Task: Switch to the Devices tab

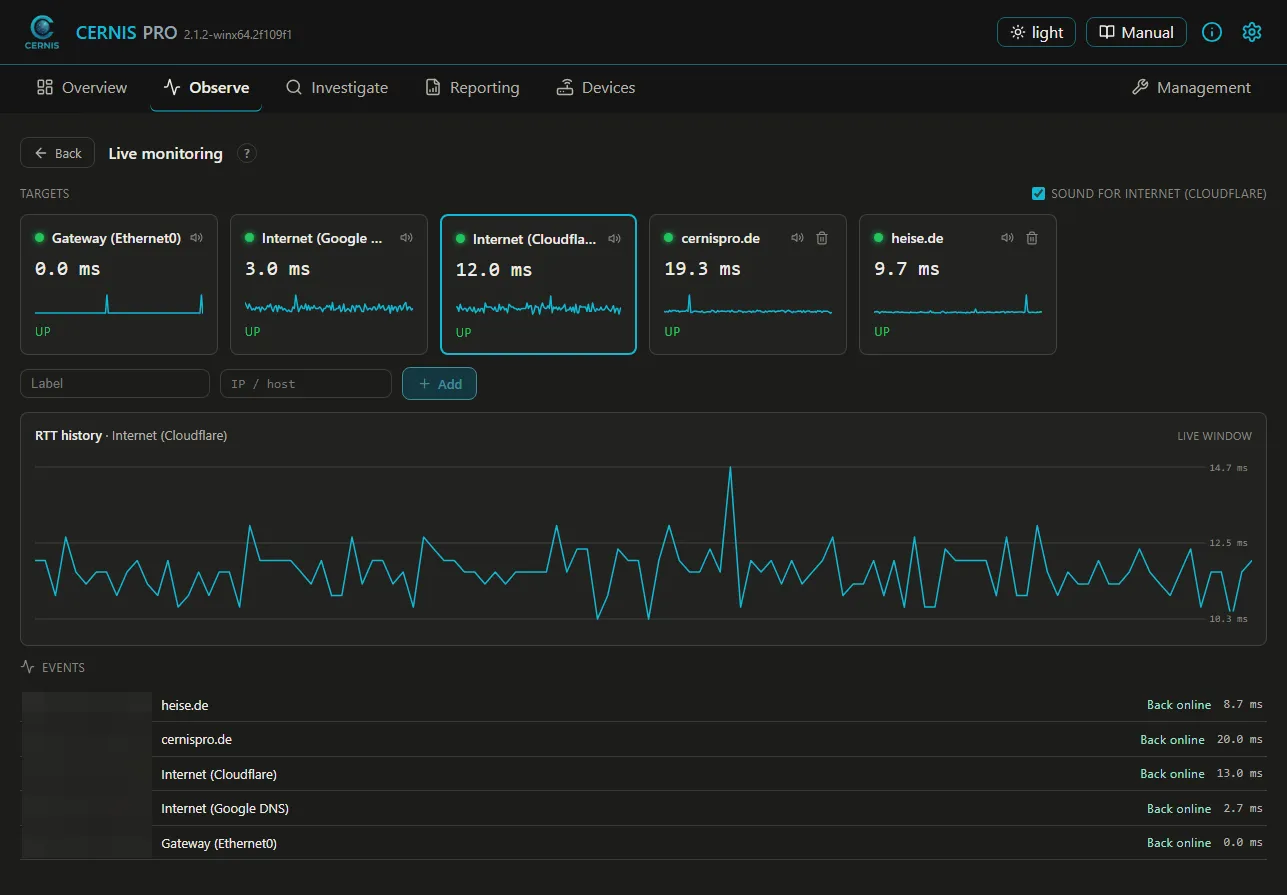Action: (596, 88)
